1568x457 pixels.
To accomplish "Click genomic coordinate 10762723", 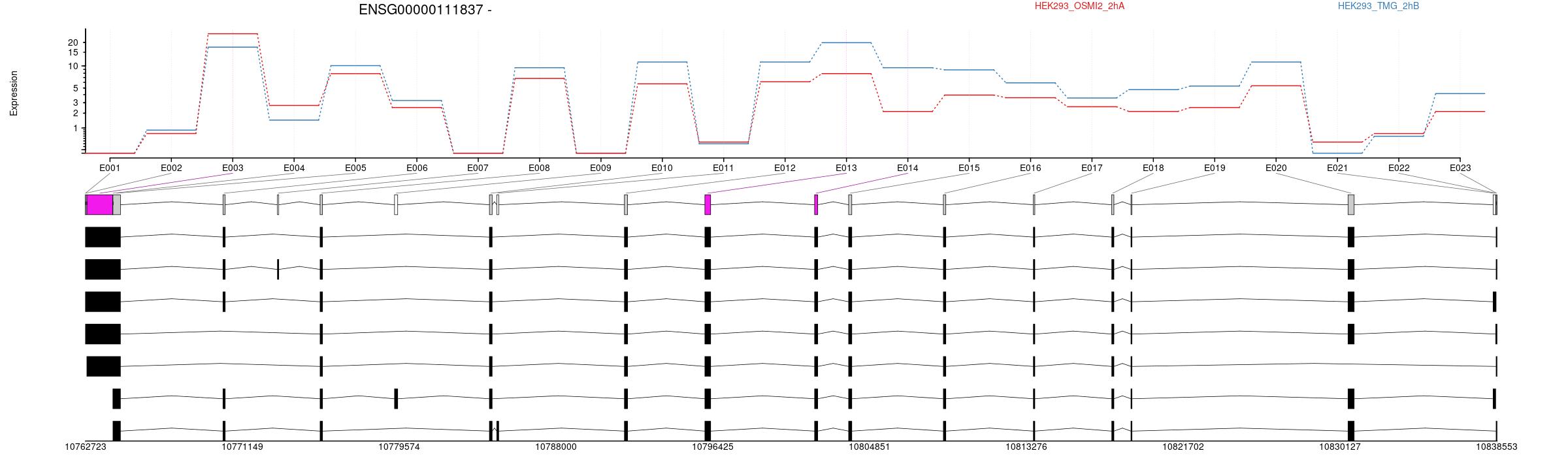I will pos(86,447).
